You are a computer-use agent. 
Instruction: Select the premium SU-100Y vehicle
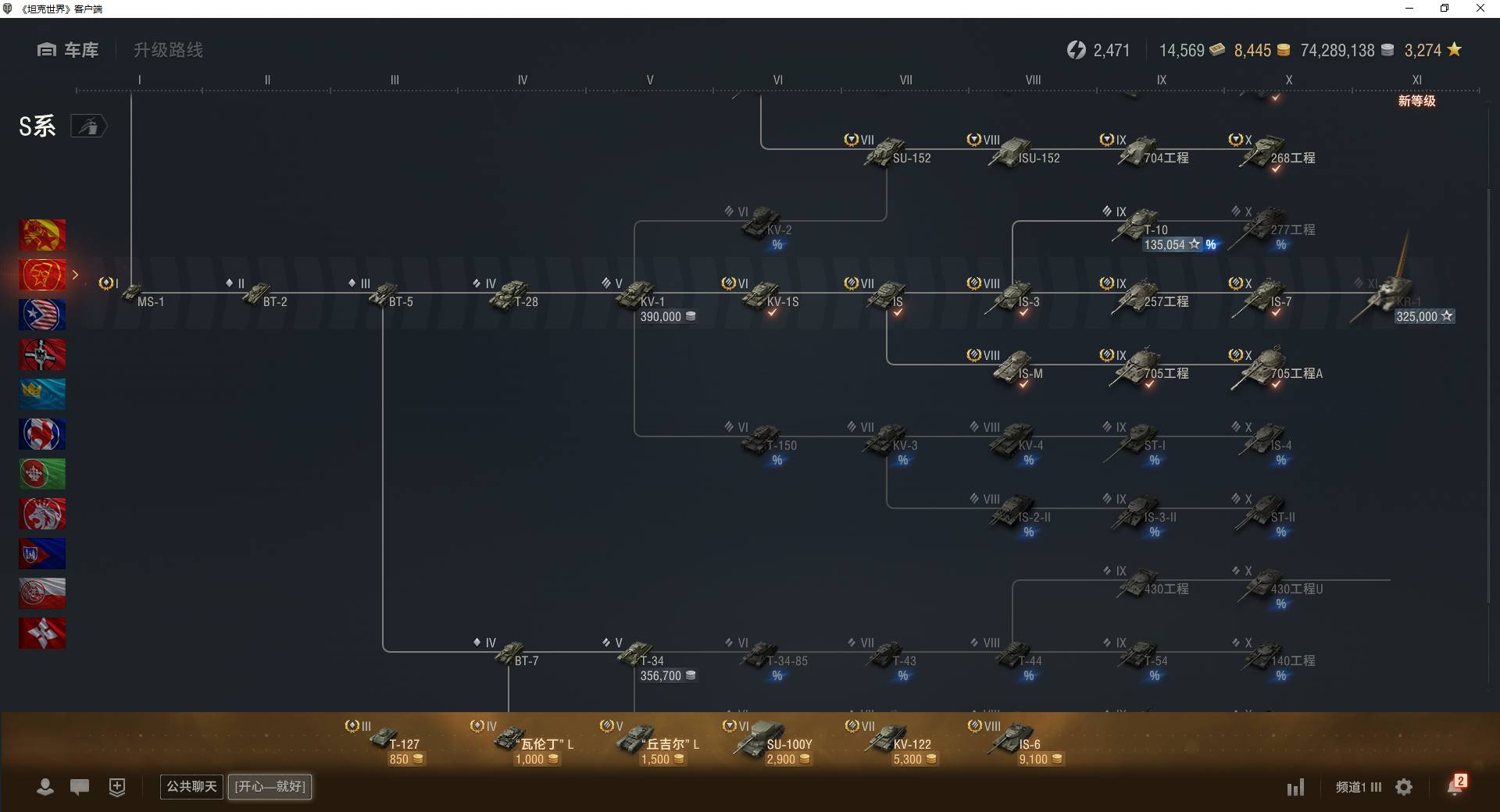(x=770, y=742)
